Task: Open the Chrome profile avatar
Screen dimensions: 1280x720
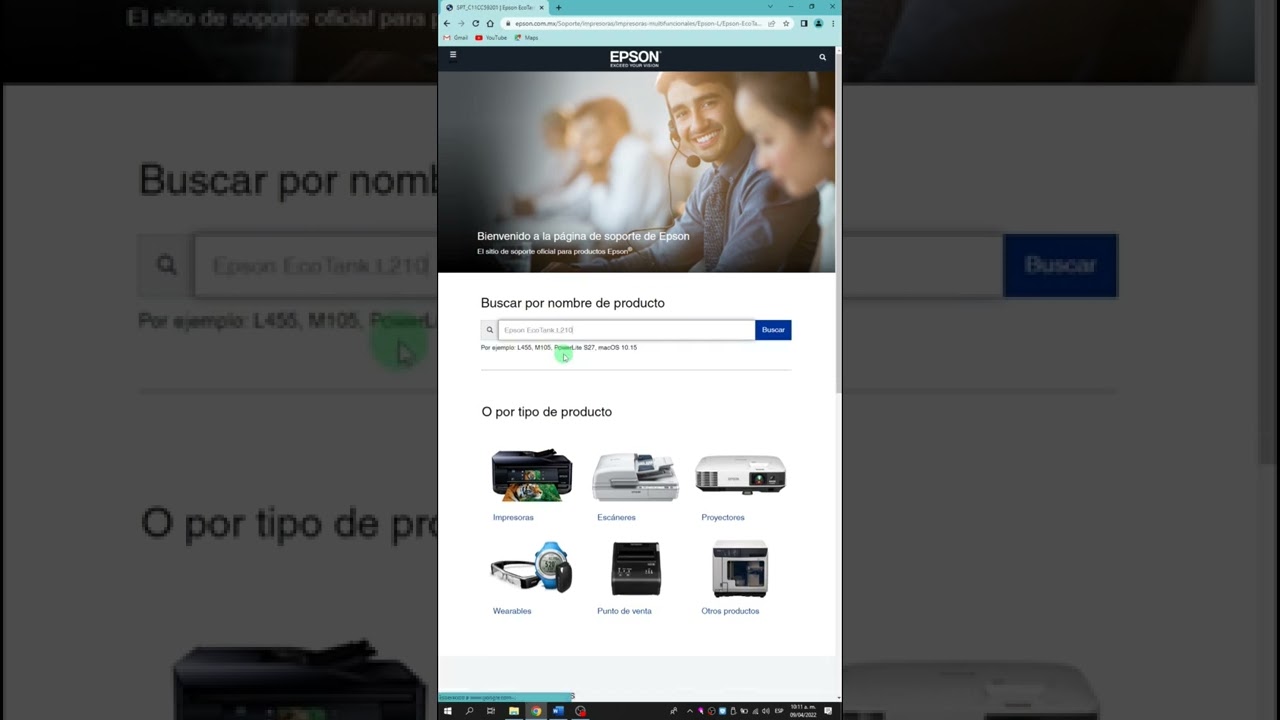Action: (818, 23)
